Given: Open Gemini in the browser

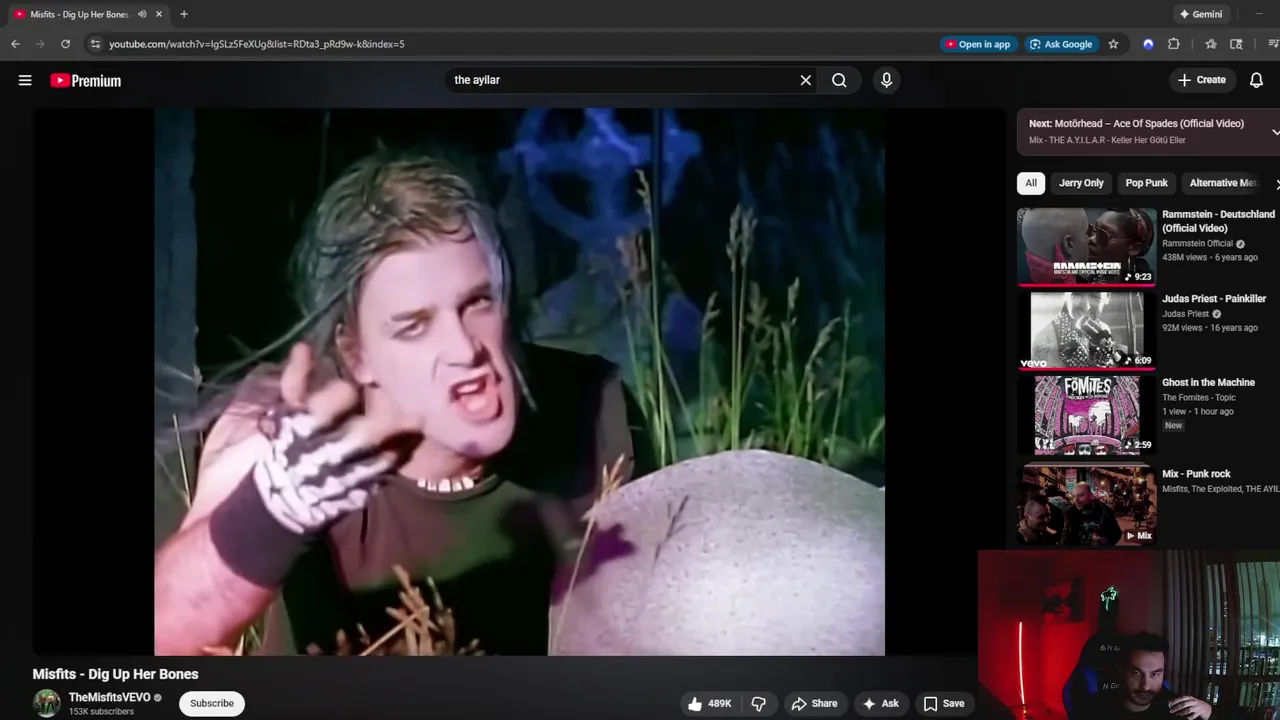Looking at the screenshot, I should (1201, 14).
